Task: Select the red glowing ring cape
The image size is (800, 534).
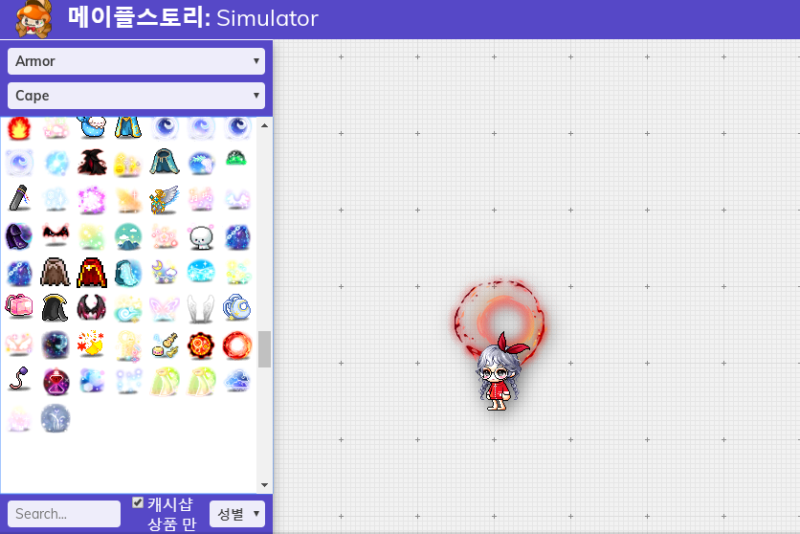Action: pyautogui.click(x=237, y=345)
